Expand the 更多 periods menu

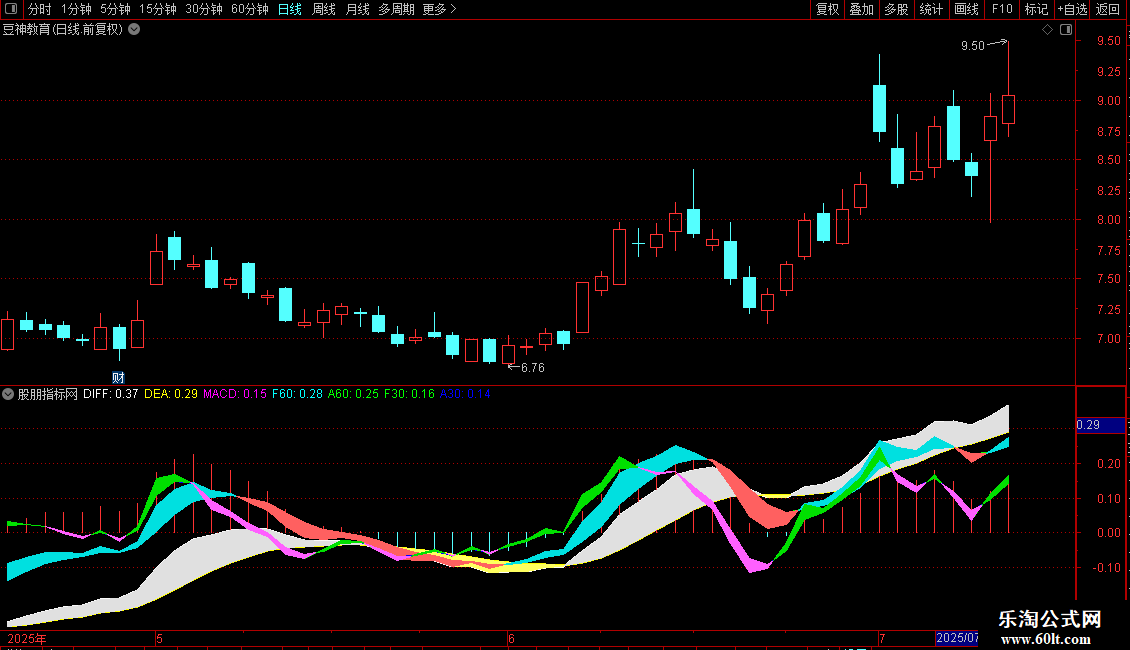point(440,9)
